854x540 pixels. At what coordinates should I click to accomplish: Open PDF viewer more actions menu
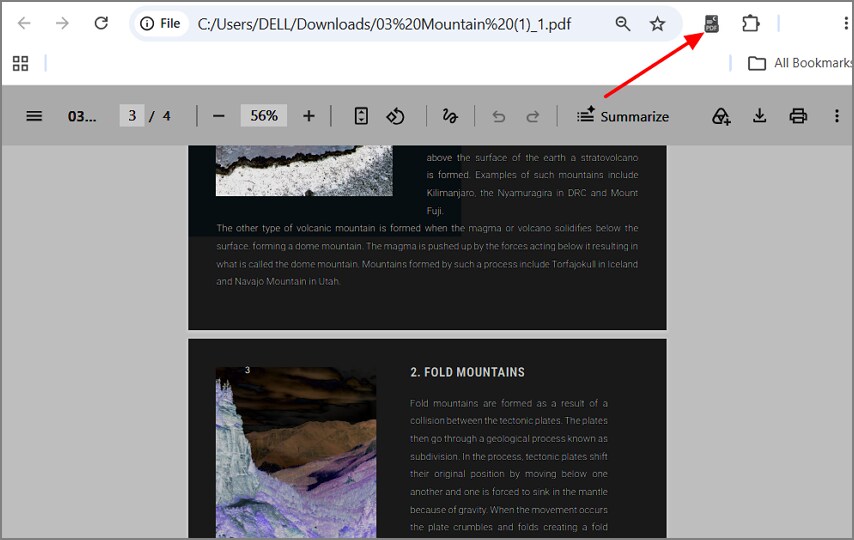tap(837, 116)
